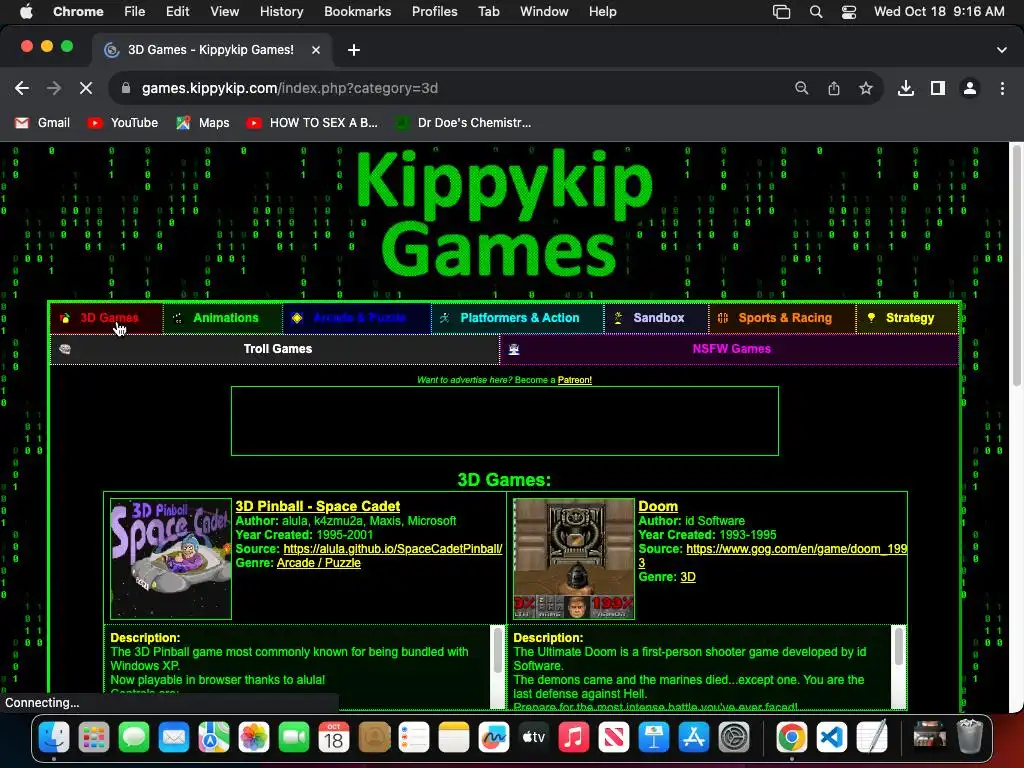The height and width of the screenshot is (768, 1024).
Task: Open the Chrome menu in menu bar
Action: click(x=78, y=12)
